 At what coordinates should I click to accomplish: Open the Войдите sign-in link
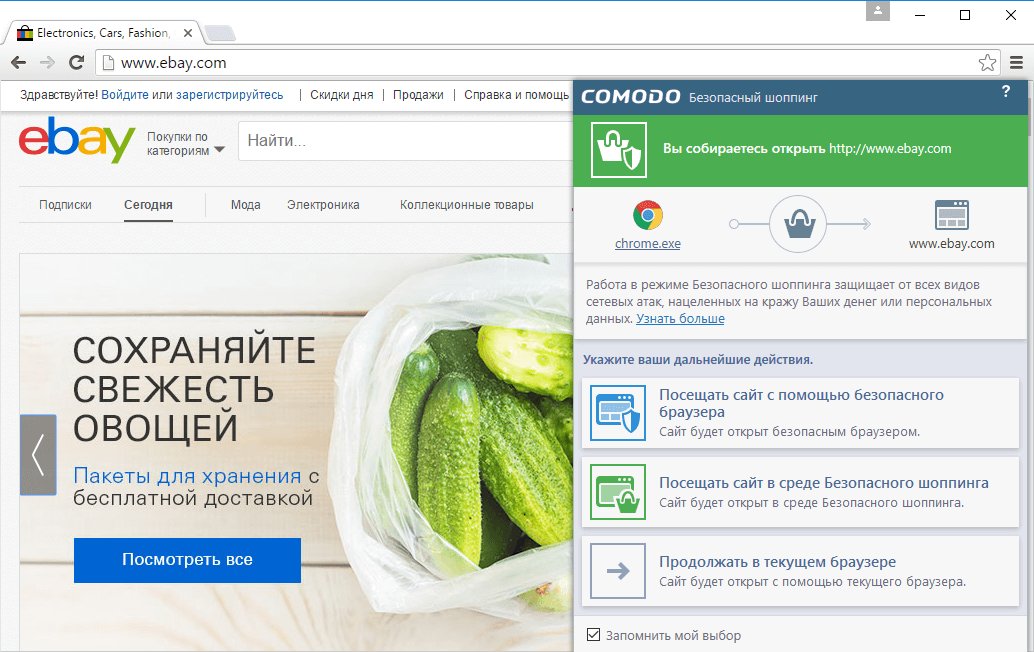[x=125, y=95]
